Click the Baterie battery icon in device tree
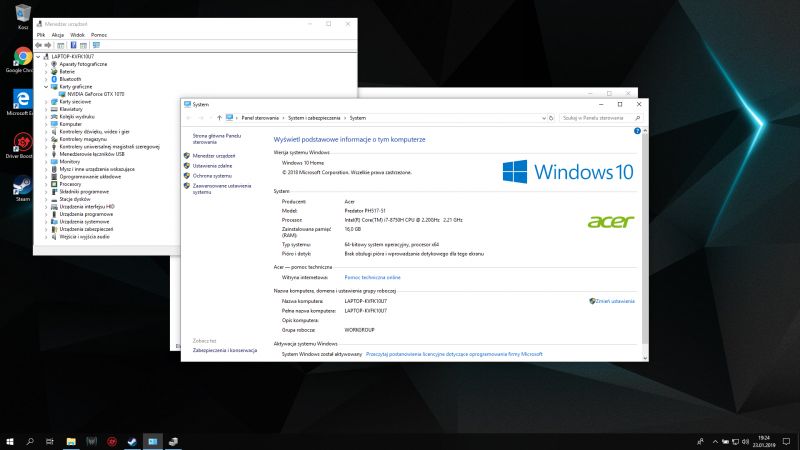800x450 pixels. (54, 72)
